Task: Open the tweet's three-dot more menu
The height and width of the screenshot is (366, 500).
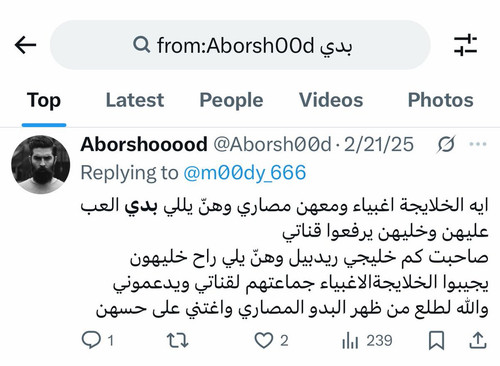Action: [x=478, y=144]
